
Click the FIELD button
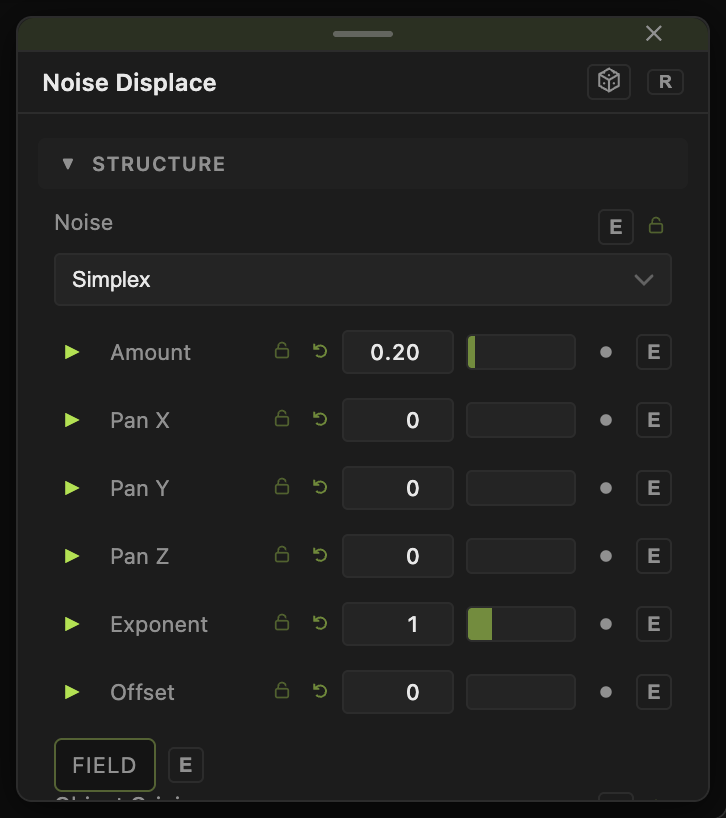click(105, 765)
